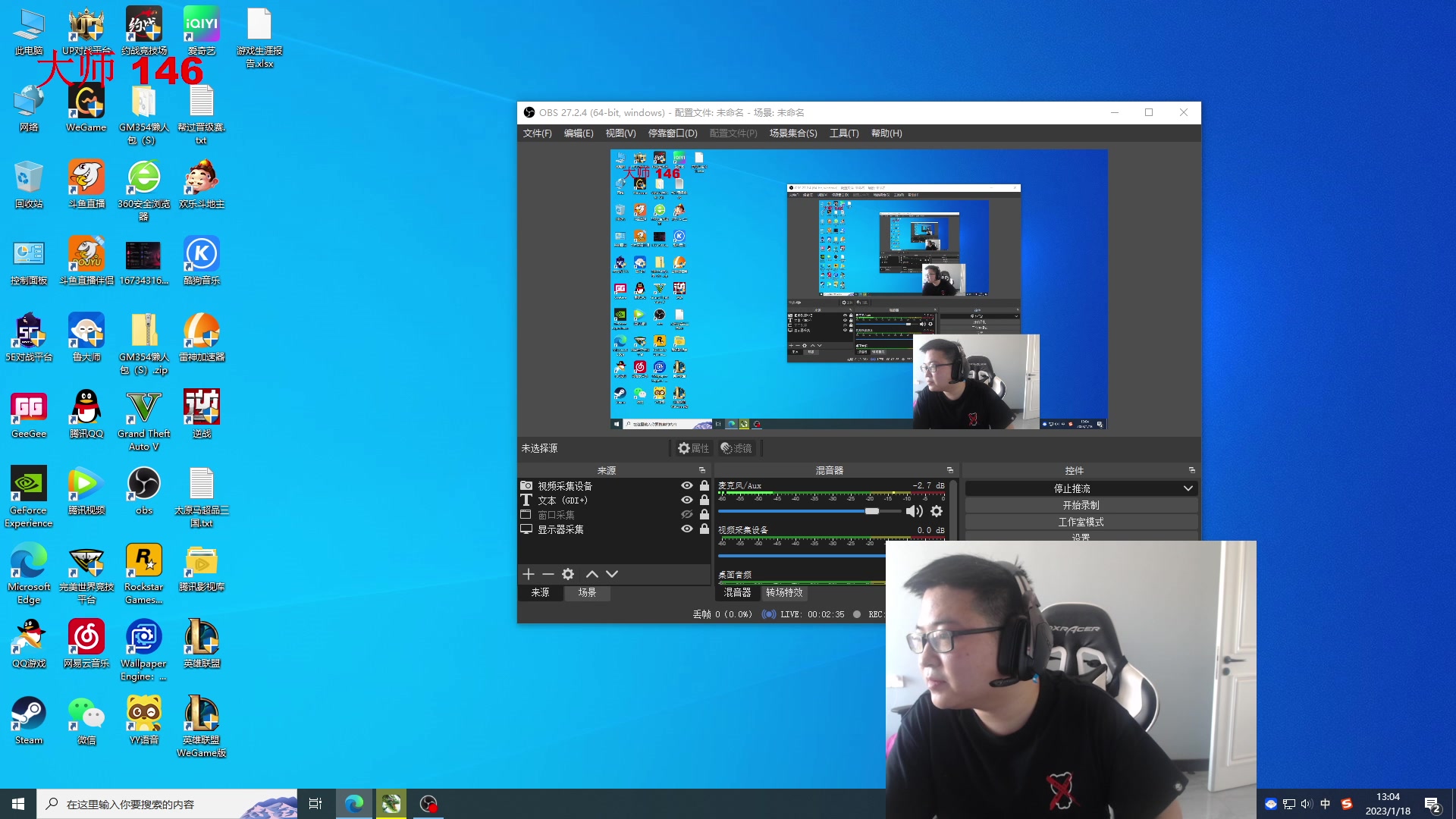1456x819 pixels.
Task: Select the Steam desktop icon
Action: (29, 720)
